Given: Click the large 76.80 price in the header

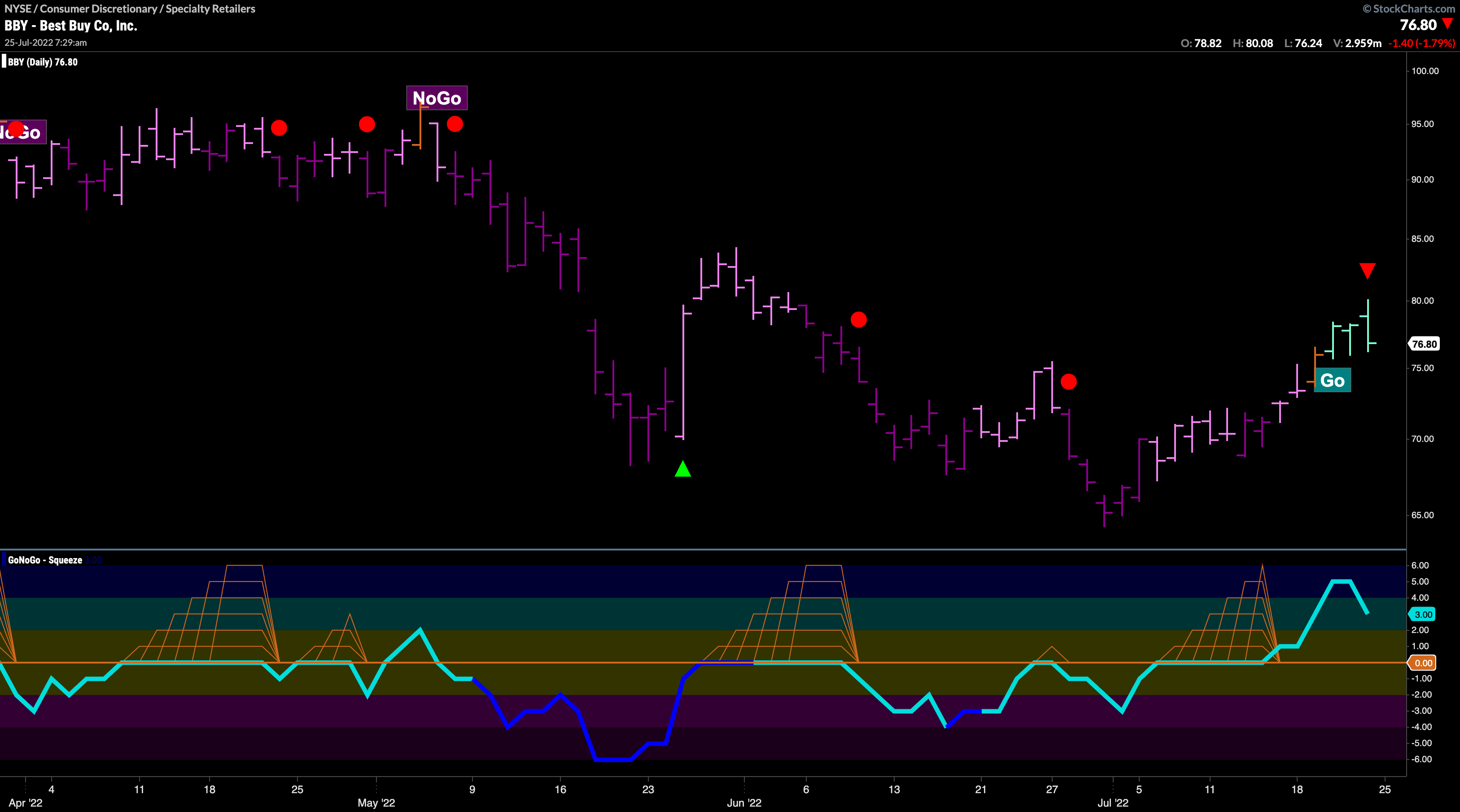Looking at the screenshot, I should 1418,25.
